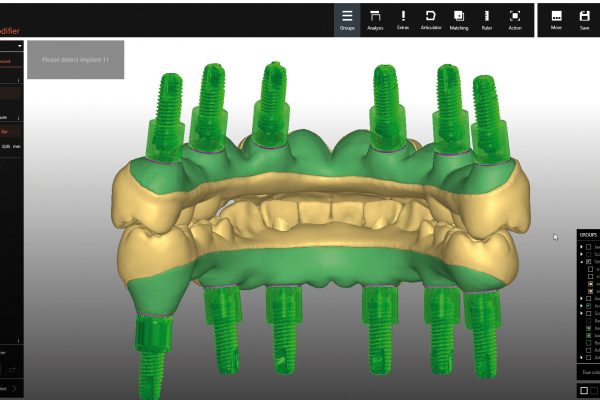This screenshot has width=600, height=400.
Task: Click the Analysis tool icon
Action: pos(375,19)
